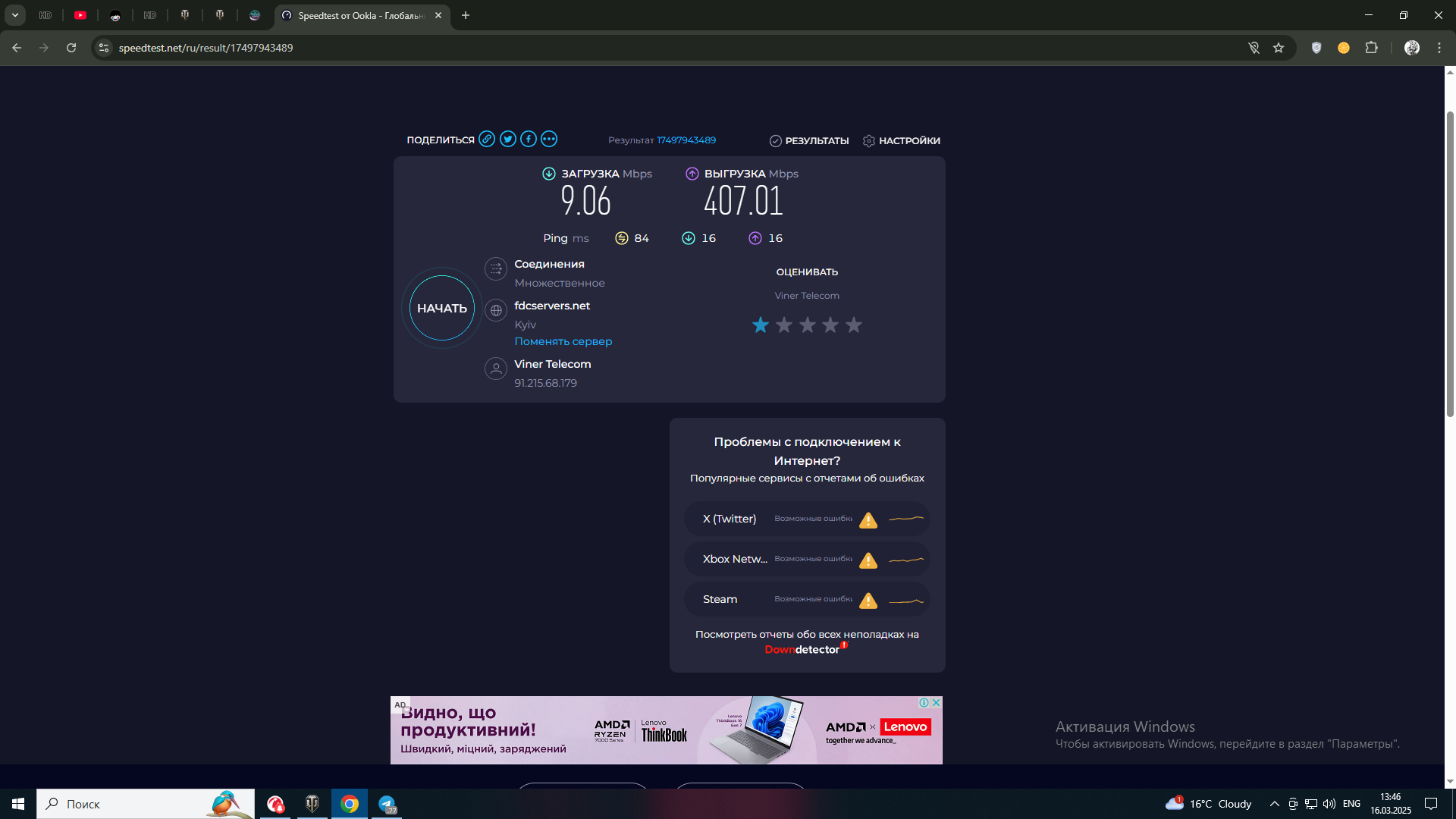
Task: Open more sharing options (three dots icon)
Action: [549, 139]
